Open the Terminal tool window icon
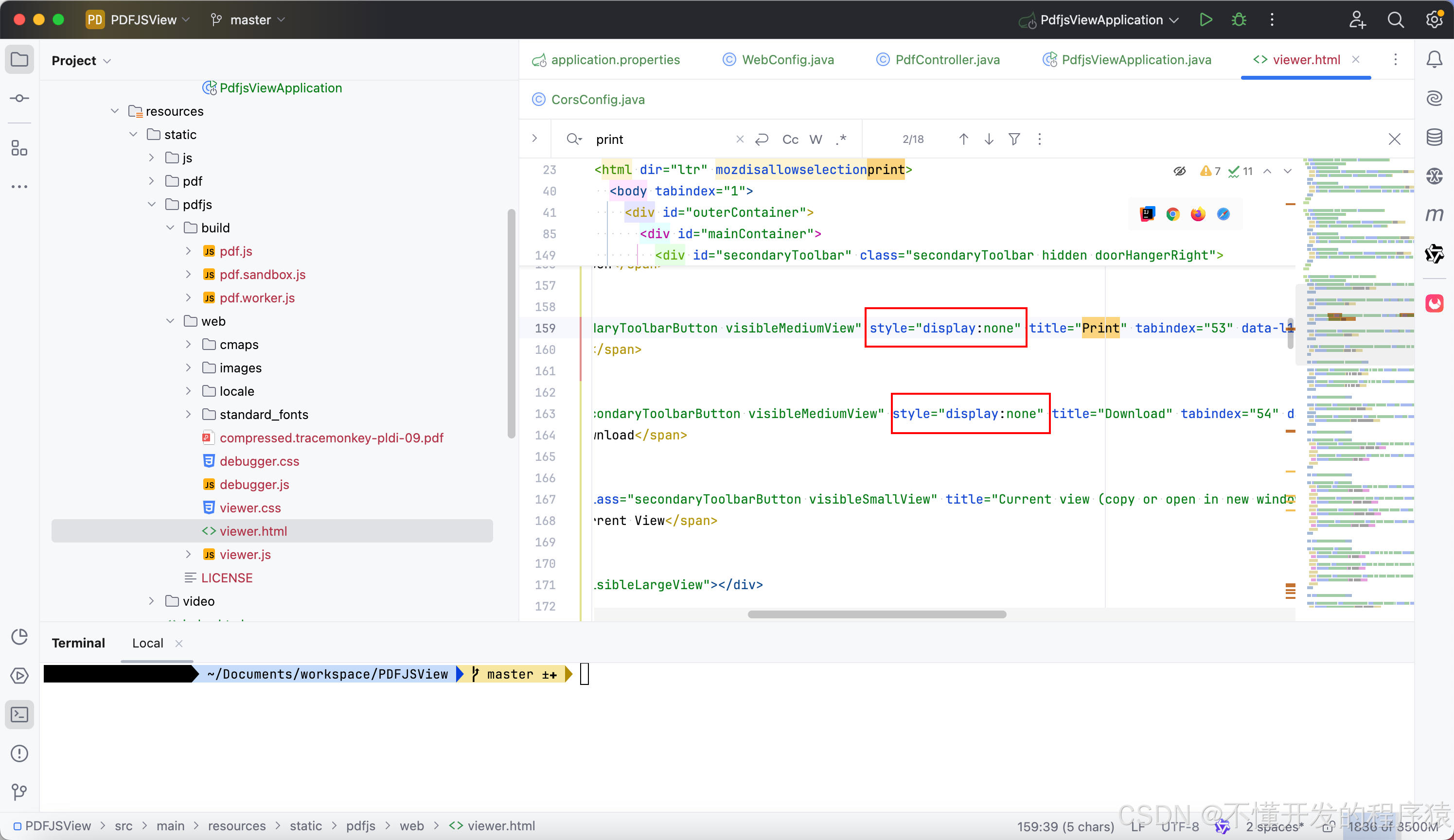 (x=19, y=715)
